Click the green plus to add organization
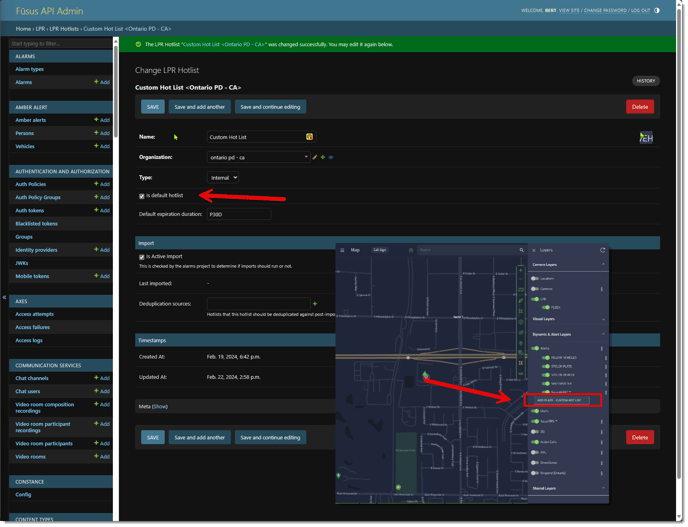The width and height of the screenshot is (688, 527). point(322,157)
